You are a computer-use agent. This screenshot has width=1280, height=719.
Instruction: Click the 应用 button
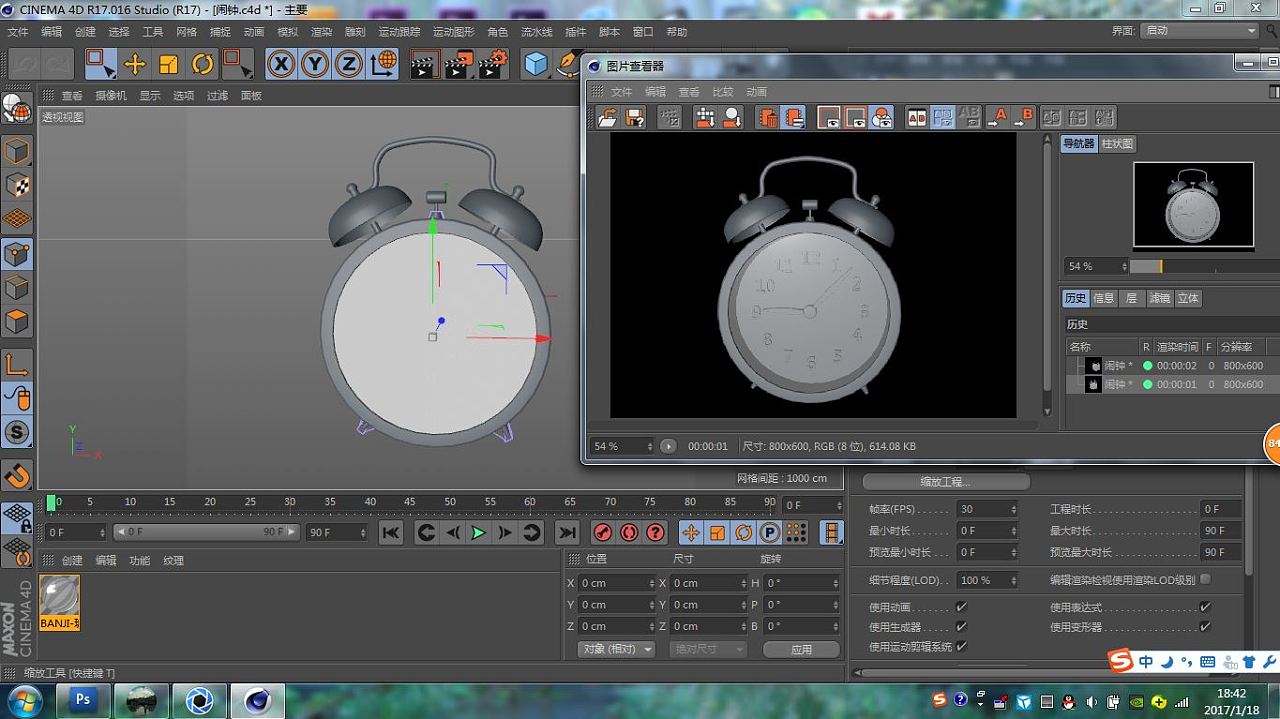pyautogui.click(x=801, y=649)
